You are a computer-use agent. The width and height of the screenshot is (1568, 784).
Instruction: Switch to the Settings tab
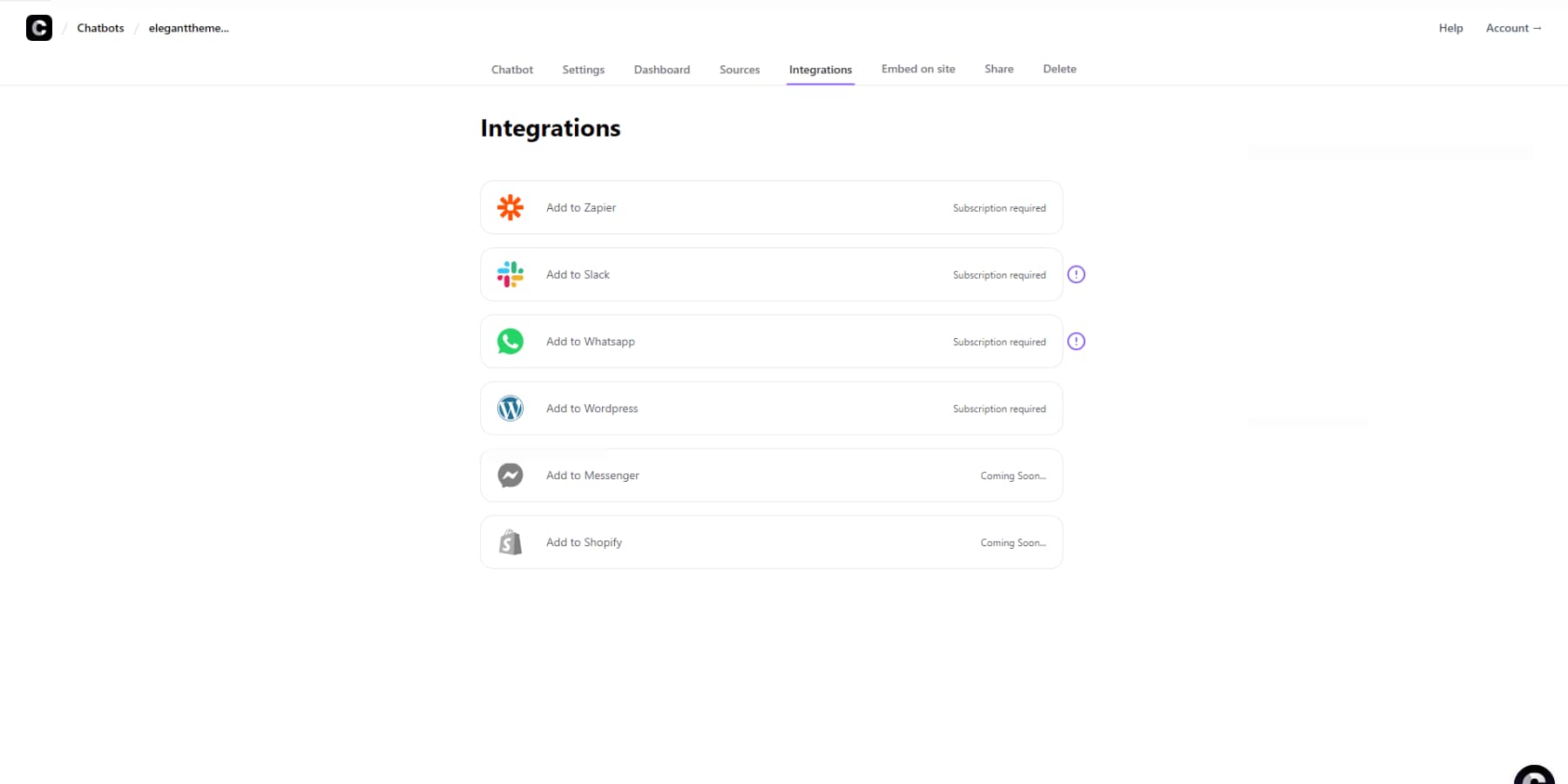point(583,69)
